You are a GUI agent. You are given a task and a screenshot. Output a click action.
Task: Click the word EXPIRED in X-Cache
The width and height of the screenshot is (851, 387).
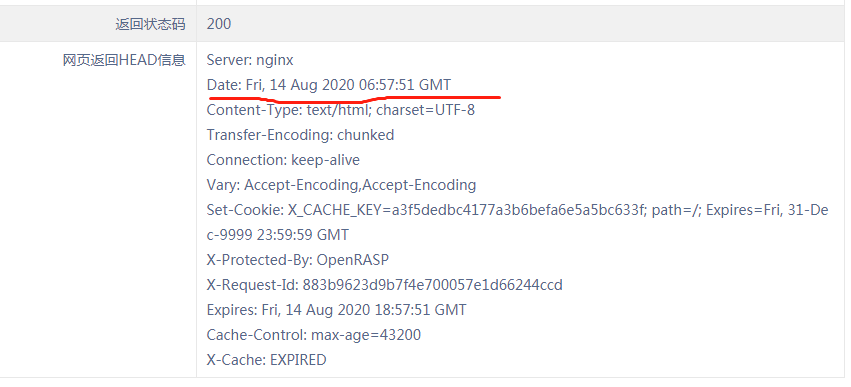tap(298, 360)
